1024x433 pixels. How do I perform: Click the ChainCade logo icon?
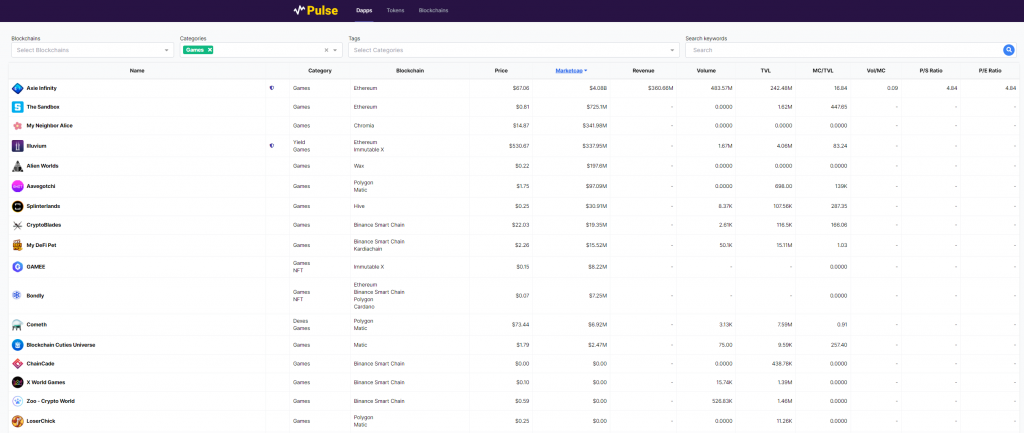(18, 364)
